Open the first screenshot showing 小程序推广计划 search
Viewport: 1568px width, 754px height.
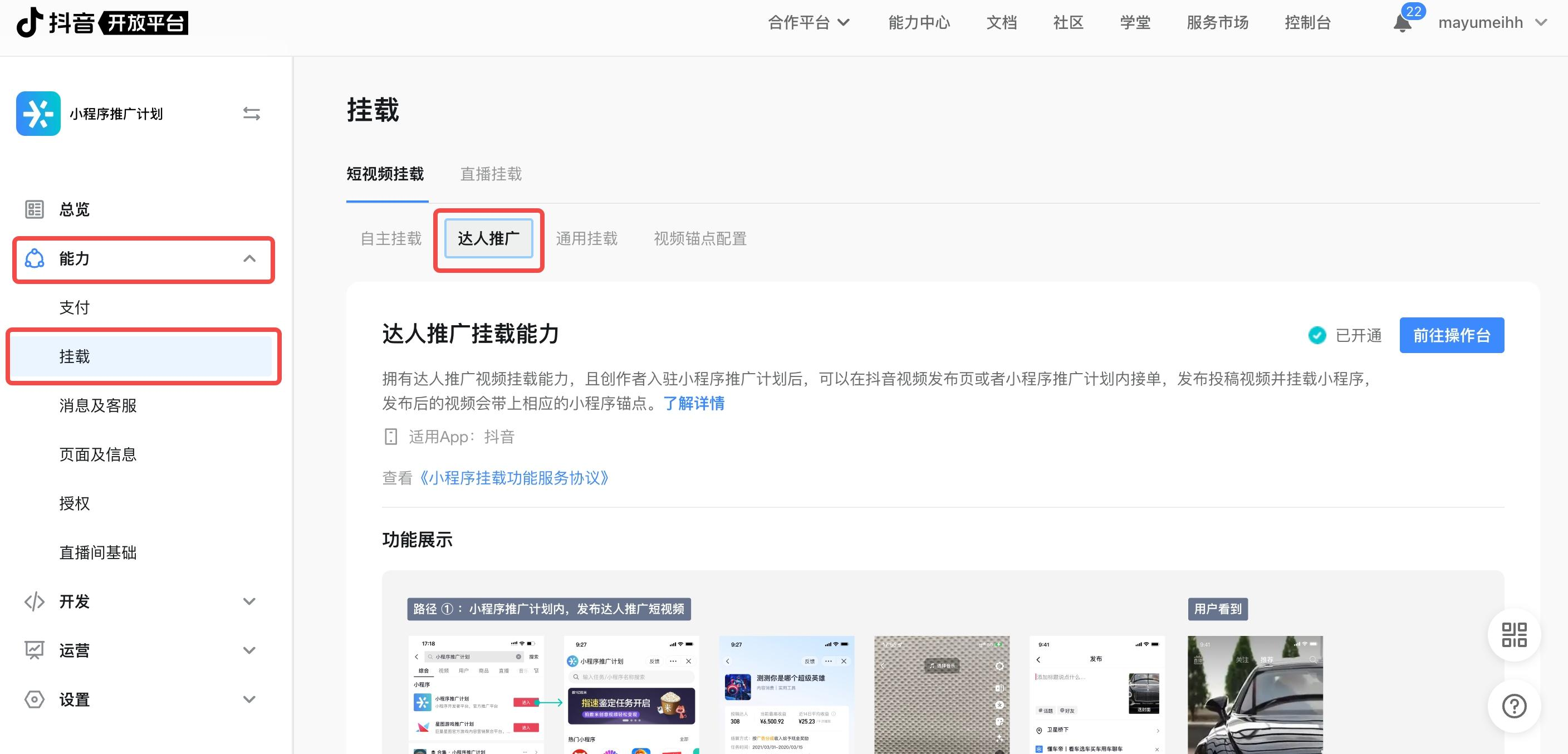click(477, 695)
